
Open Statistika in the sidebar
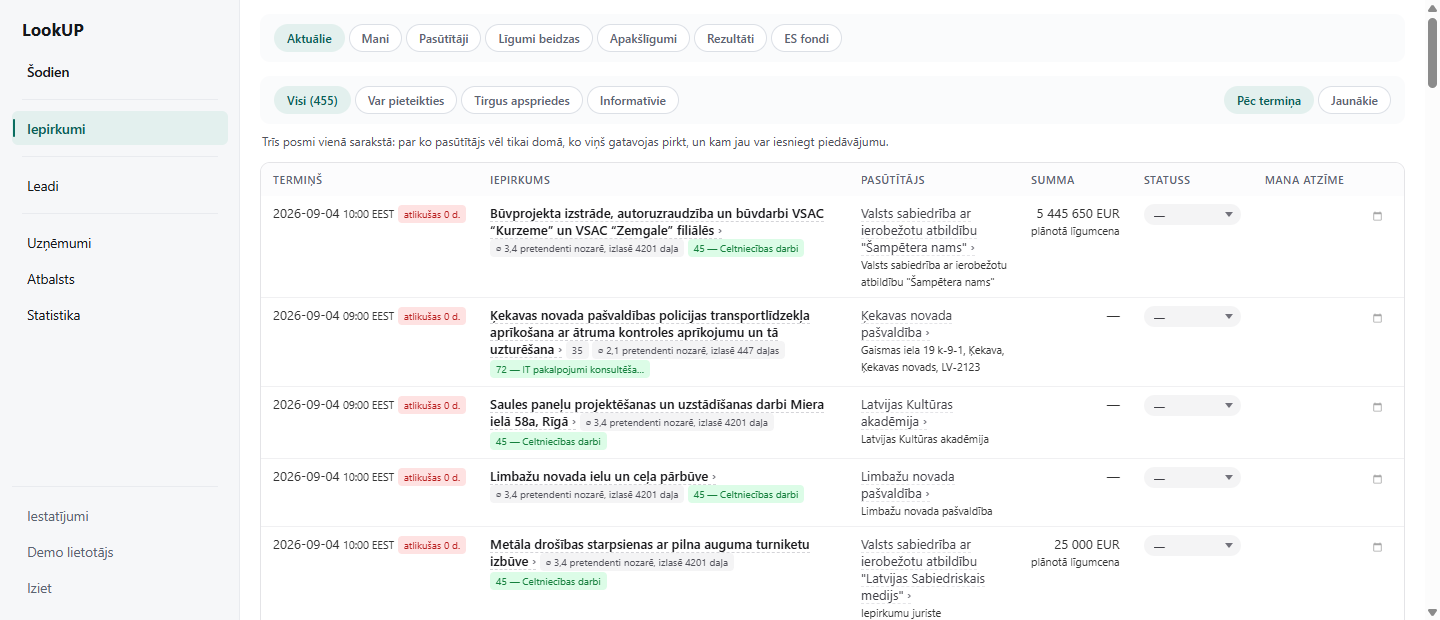coord(54,315)
